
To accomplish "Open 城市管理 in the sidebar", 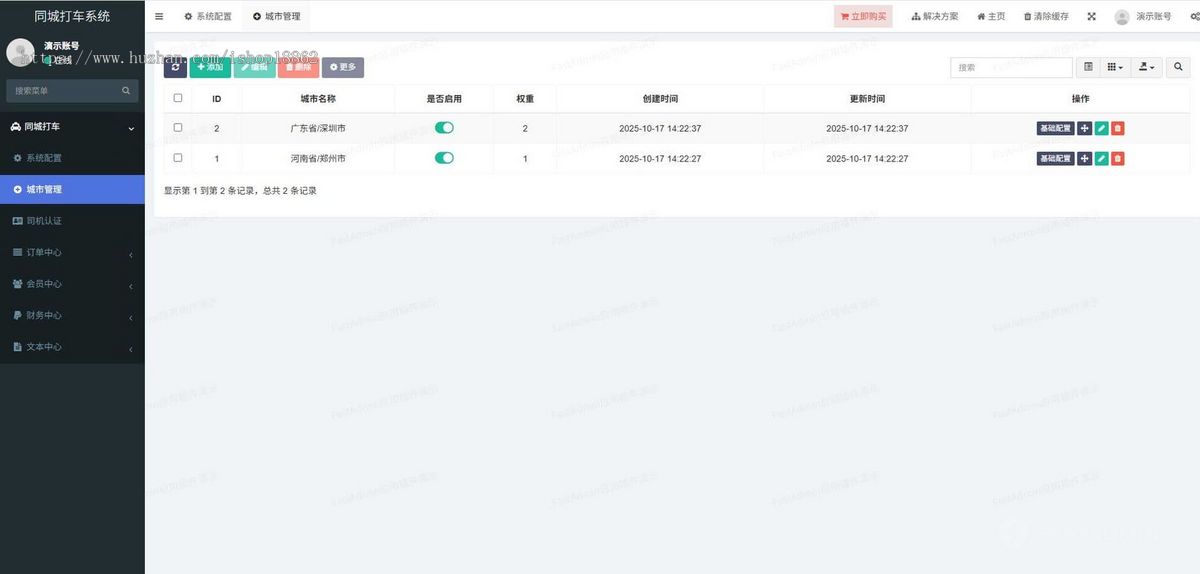I will point(72,189).
